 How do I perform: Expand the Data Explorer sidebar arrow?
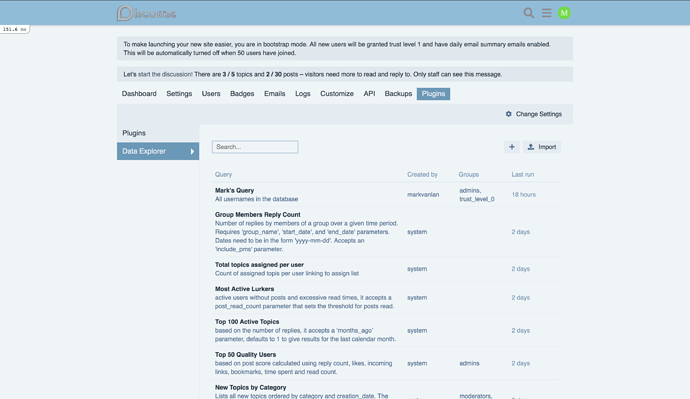click(x=192, y=151)
